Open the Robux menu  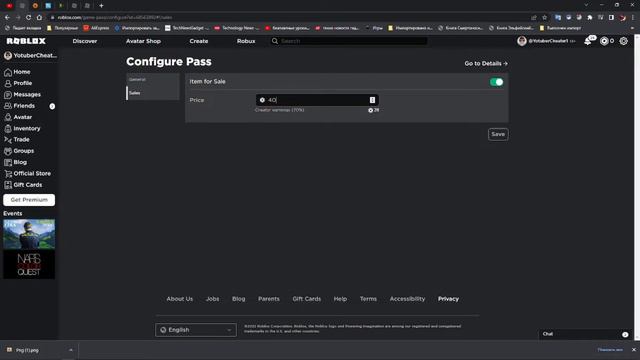tap(246, 41)
